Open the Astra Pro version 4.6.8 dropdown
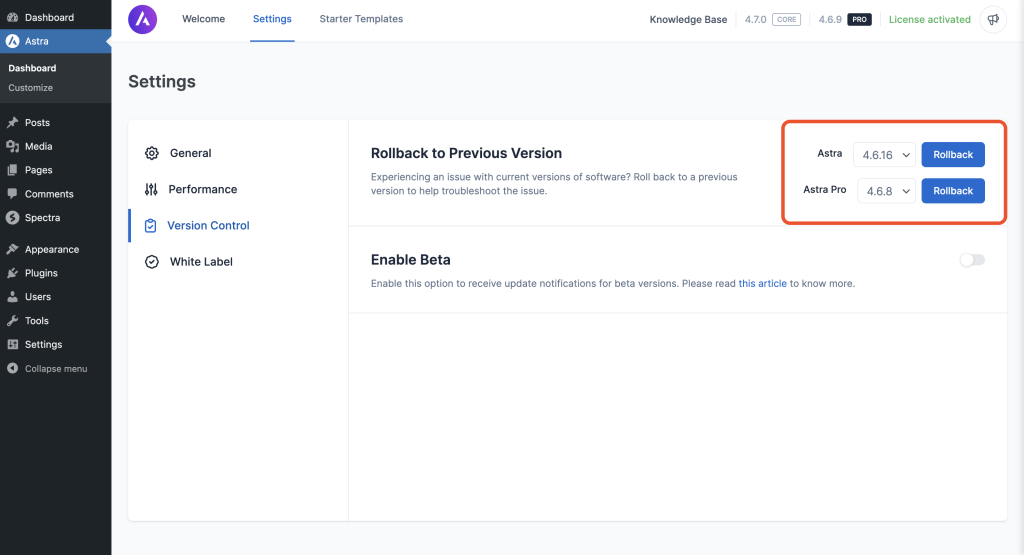This screenshot has height=555, width=1024. 886,191
